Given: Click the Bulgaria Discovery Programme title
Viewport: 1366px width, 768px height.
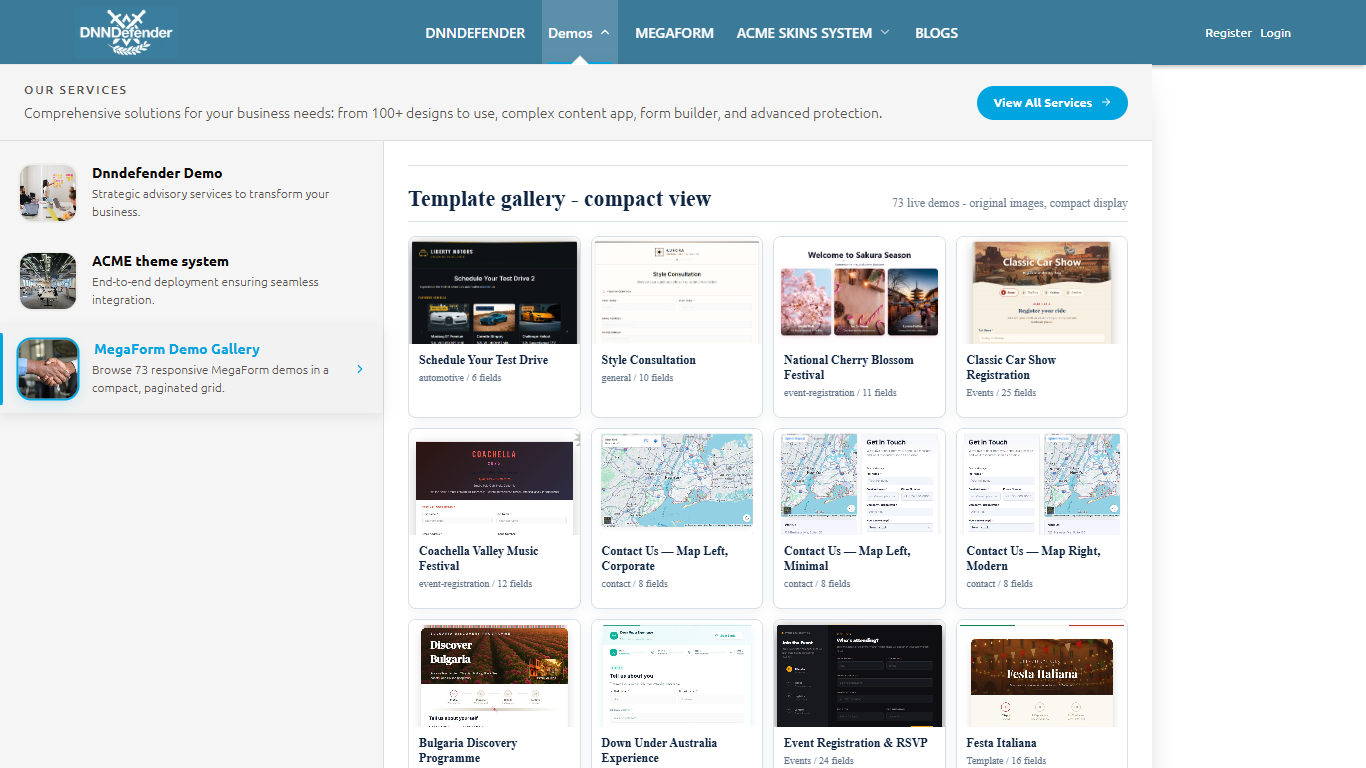Looking at the screenshot, I should 468,750.
